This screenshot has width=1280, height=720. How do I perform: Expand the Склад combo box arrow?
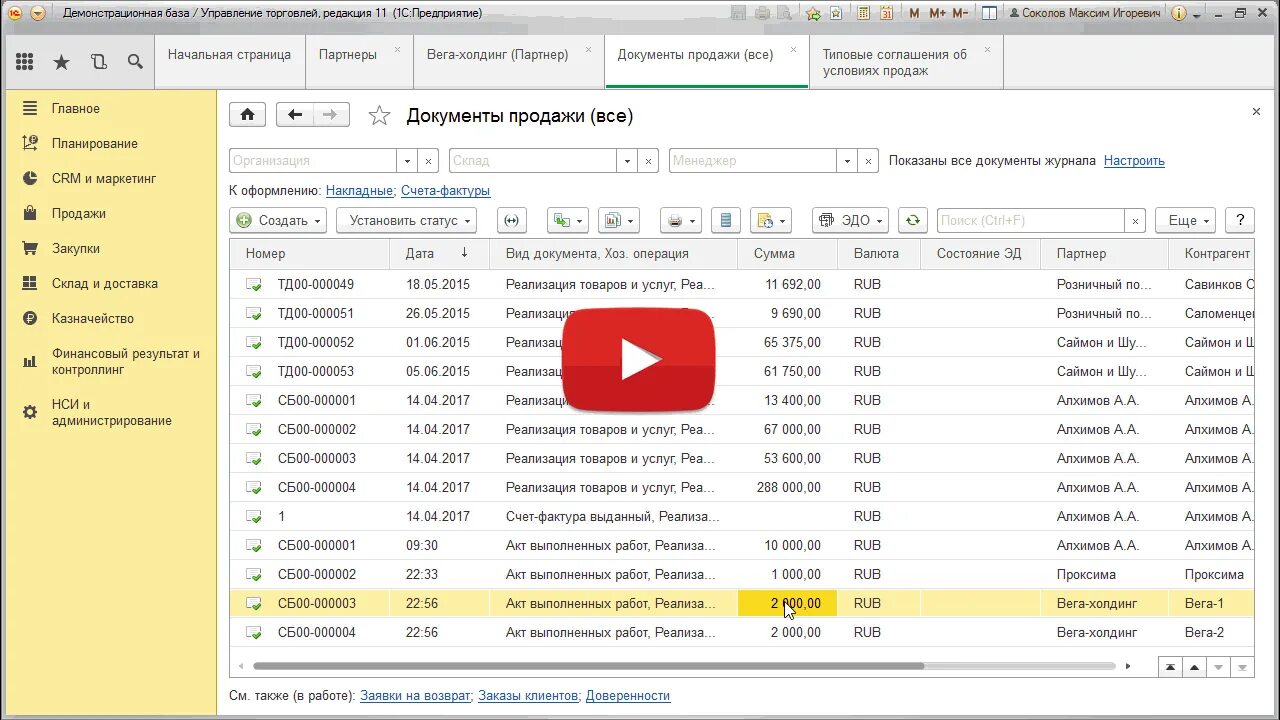coord(627,161)
